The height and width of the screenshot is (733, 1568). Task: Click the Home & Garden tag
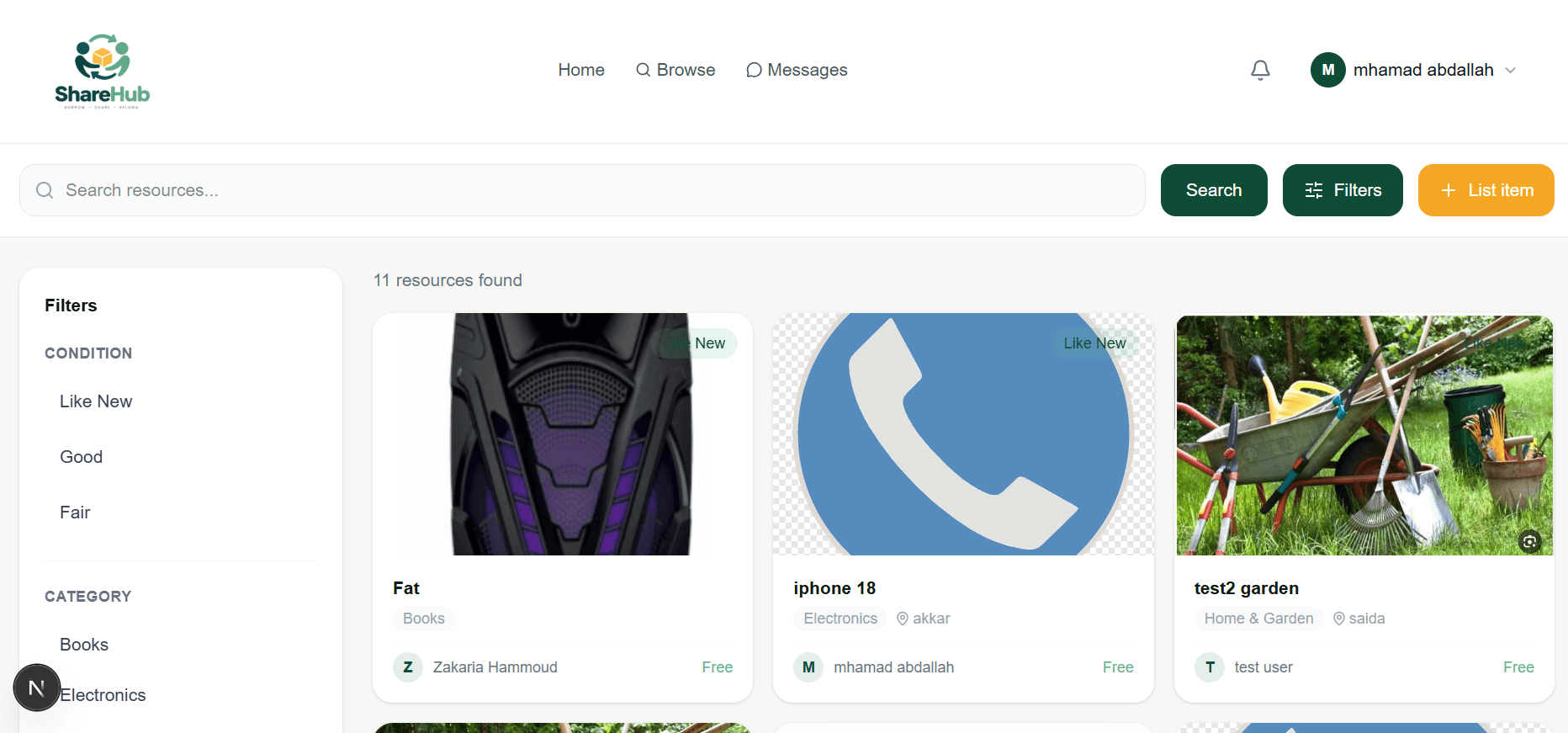point(1259,619)
